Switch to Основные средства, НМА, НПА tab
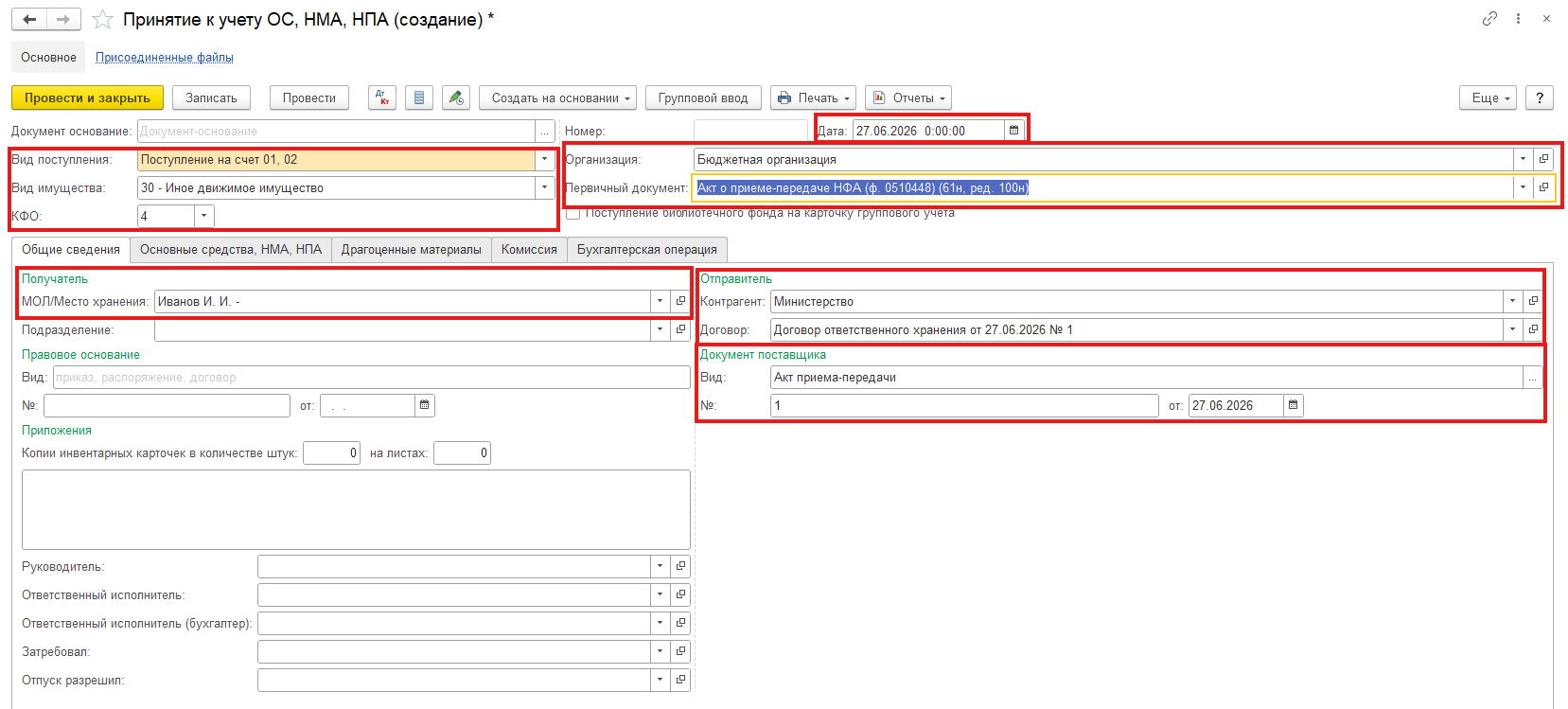Screen dimensions: 1568x709 point(231,249)
